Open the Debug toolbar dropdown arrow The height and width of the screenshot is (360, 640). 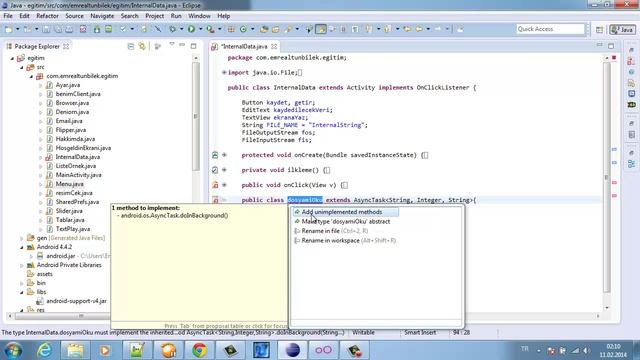(x=182, y=29)
